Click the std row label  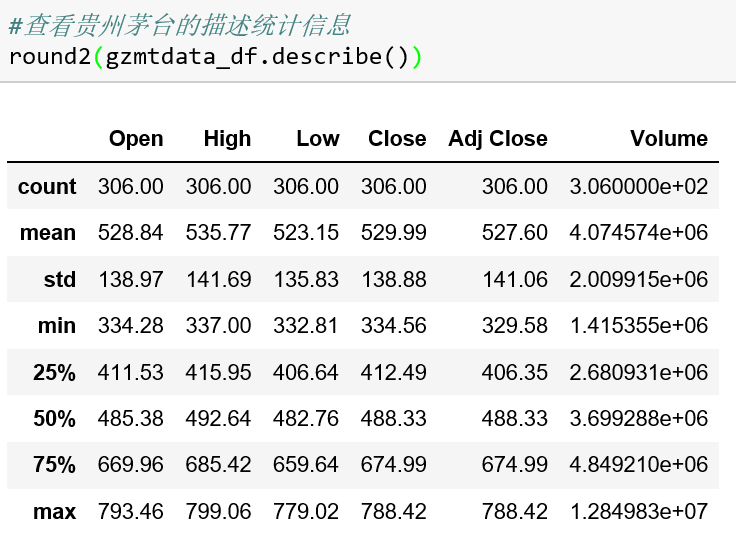(x=60, y=279)
